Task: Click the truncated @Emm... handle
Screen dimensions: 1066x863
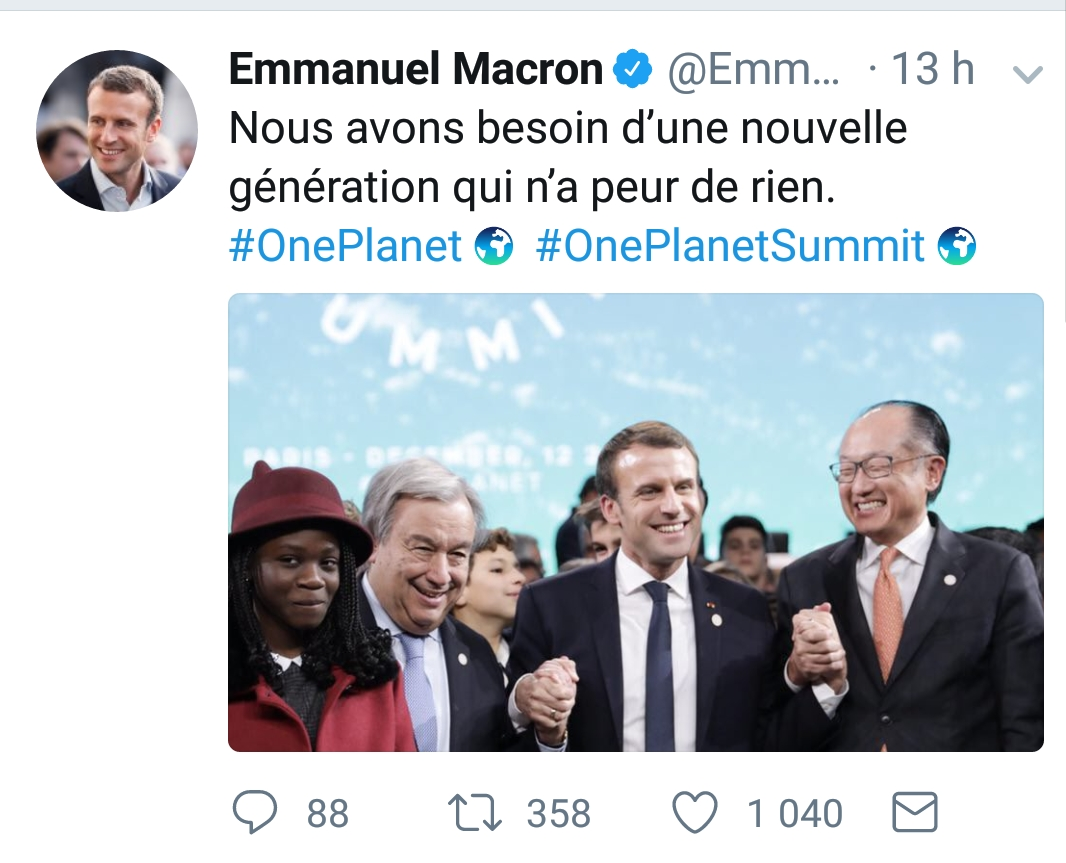Action: pos(754,70)
